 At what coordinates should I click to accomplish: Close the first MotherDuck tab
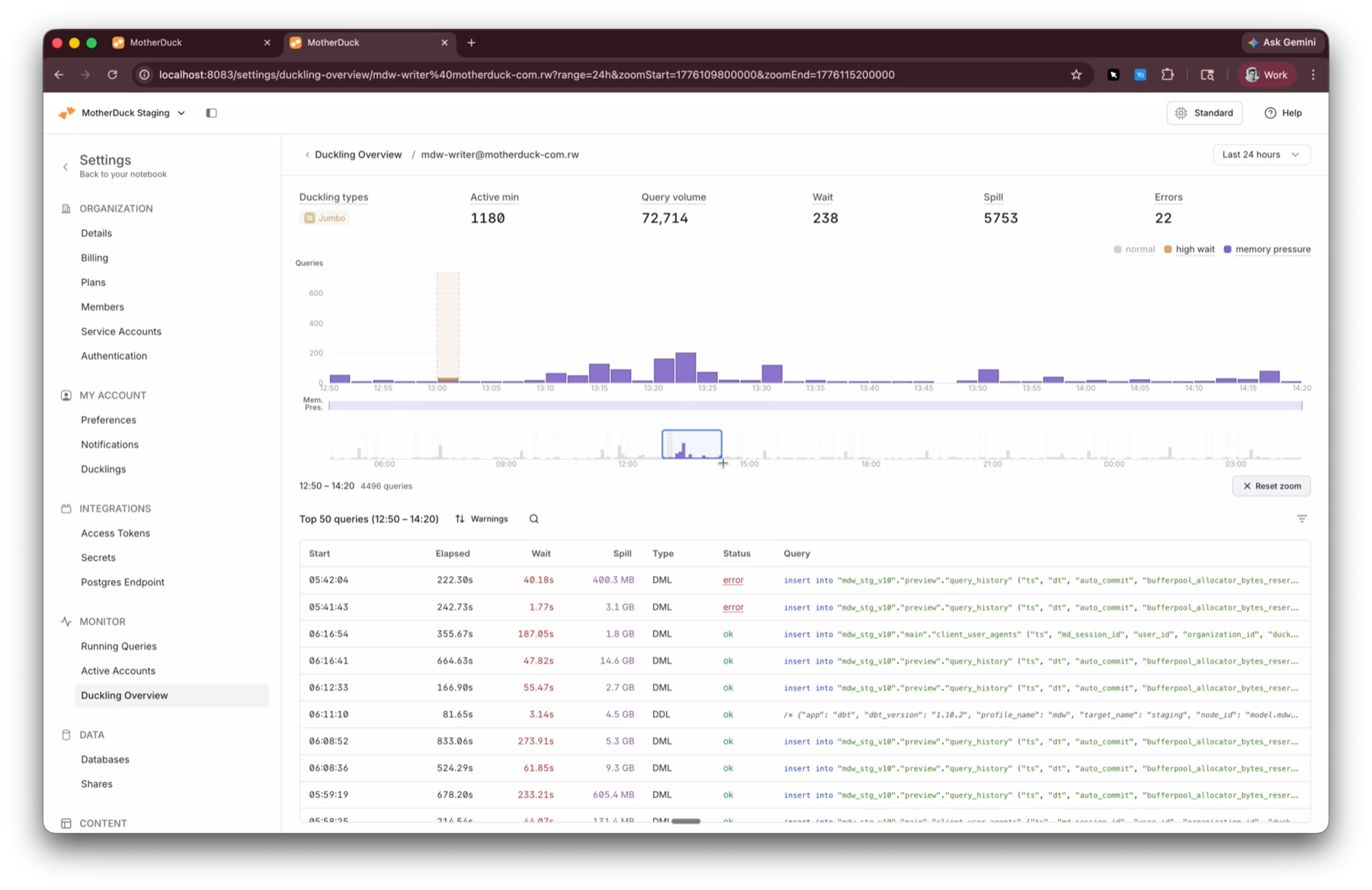[267, 43]
